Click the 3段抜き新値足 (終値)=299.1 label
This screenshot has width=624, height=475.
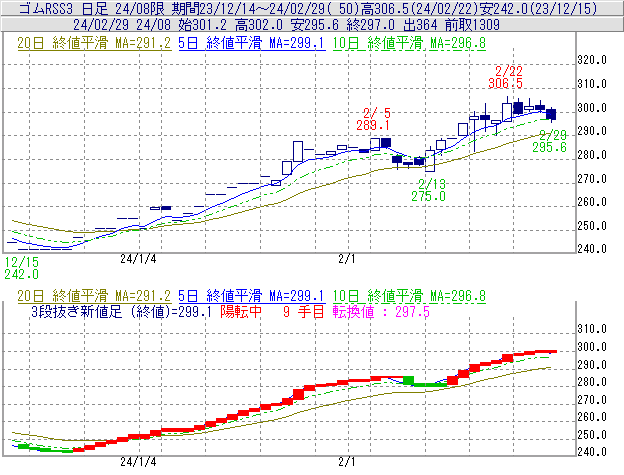coord(121,311)
